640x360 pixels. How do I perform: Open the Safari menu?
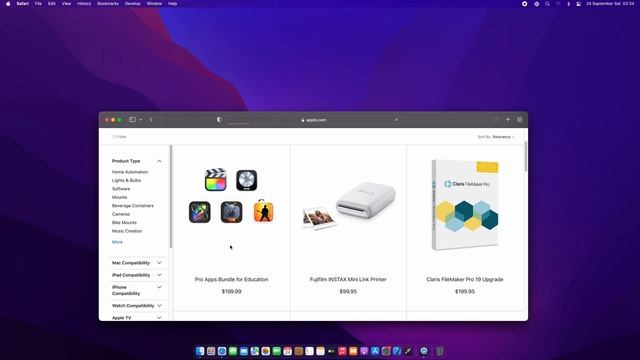[x=22, y=4]
